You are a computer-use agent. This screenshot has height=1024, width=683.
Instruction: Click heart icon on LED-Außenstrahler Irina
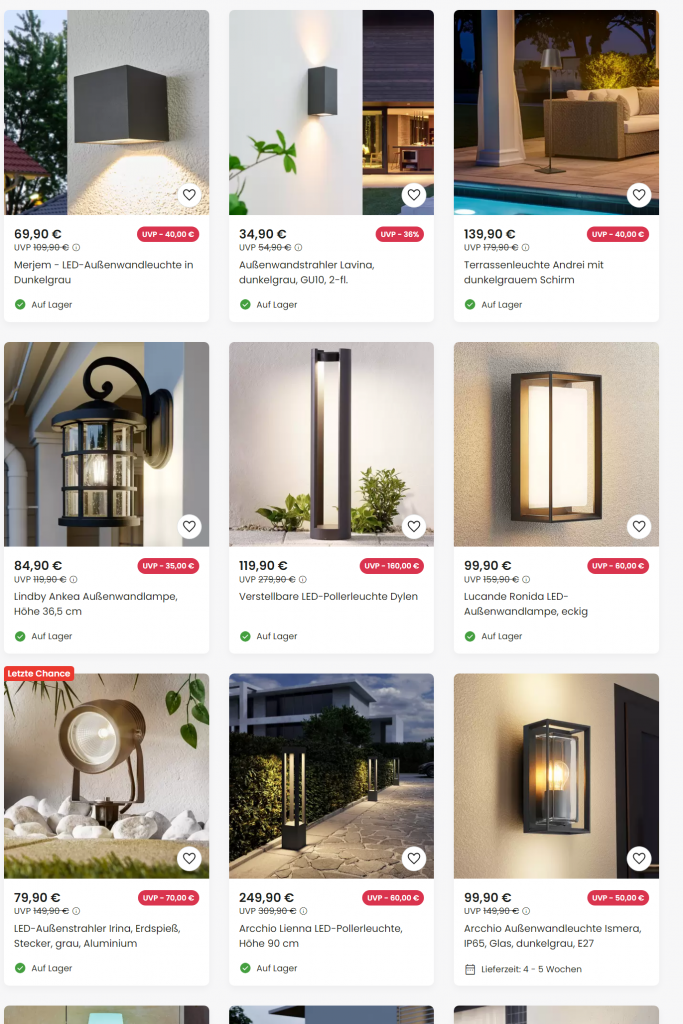[x=189, y=858]
